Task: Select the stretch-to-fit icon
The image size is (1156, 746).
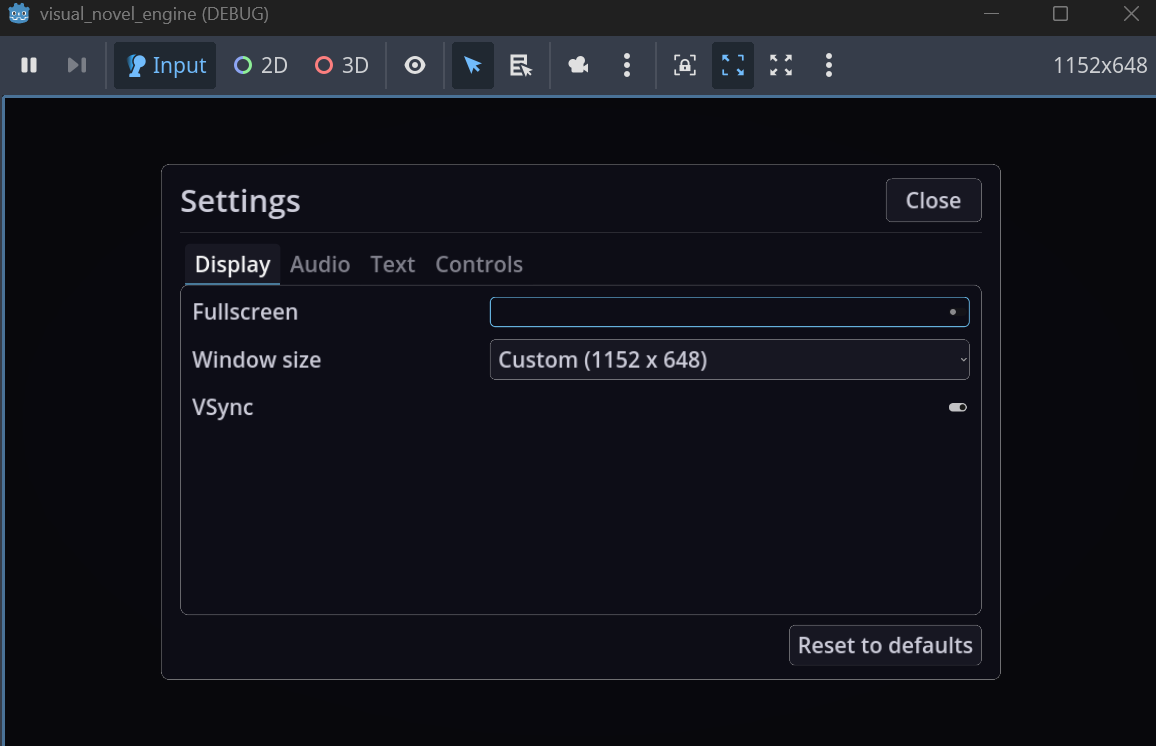Action: [x=733, y=66]
